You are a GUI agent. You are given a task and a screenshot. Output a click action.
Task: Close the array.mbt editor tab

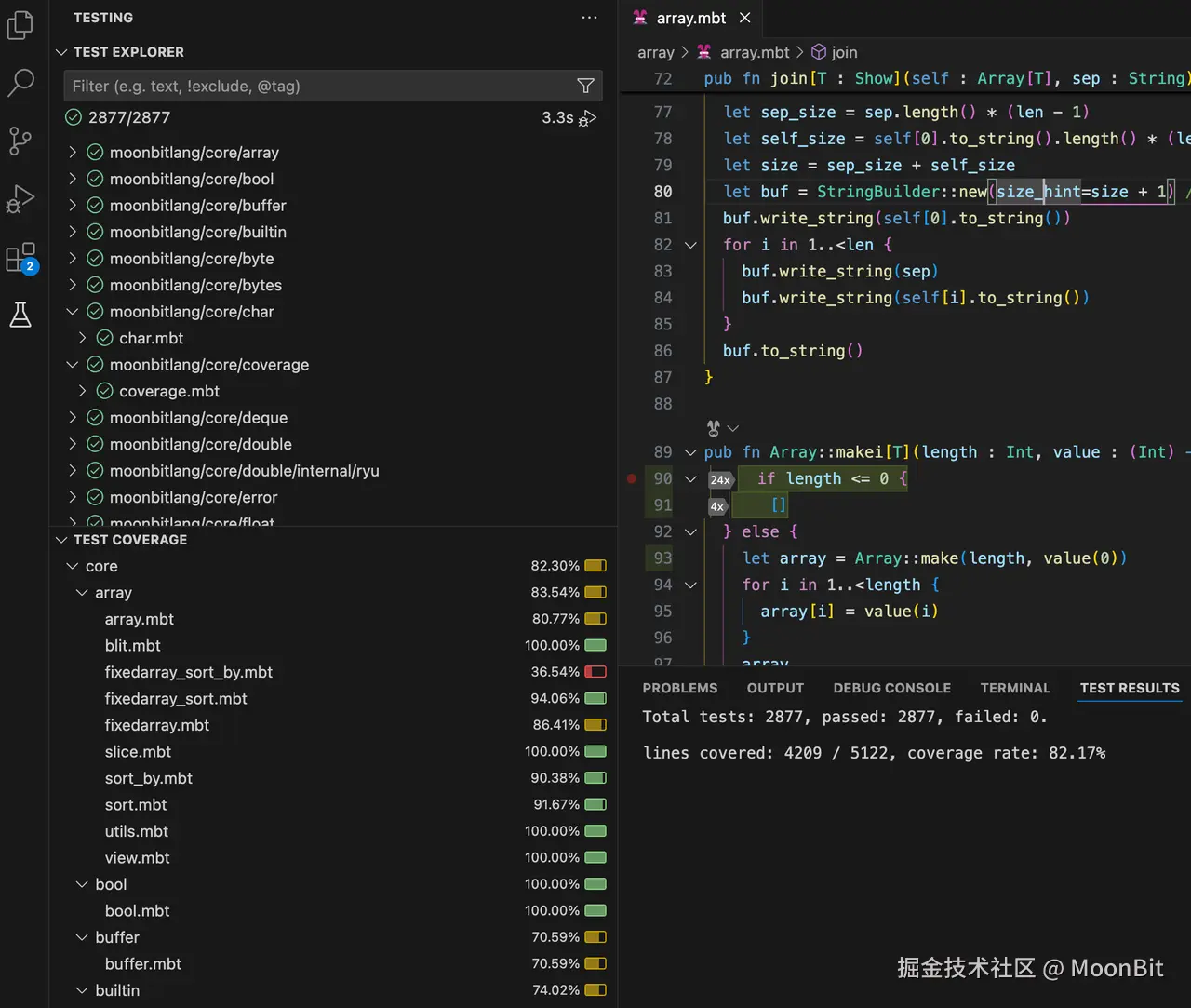744,18
